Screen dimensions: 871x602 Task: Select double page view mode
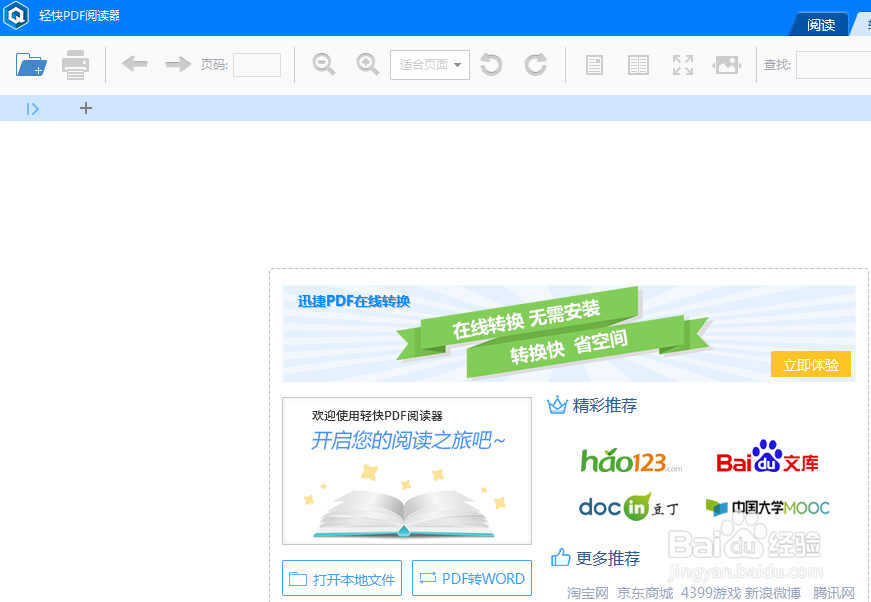point(638,65)
